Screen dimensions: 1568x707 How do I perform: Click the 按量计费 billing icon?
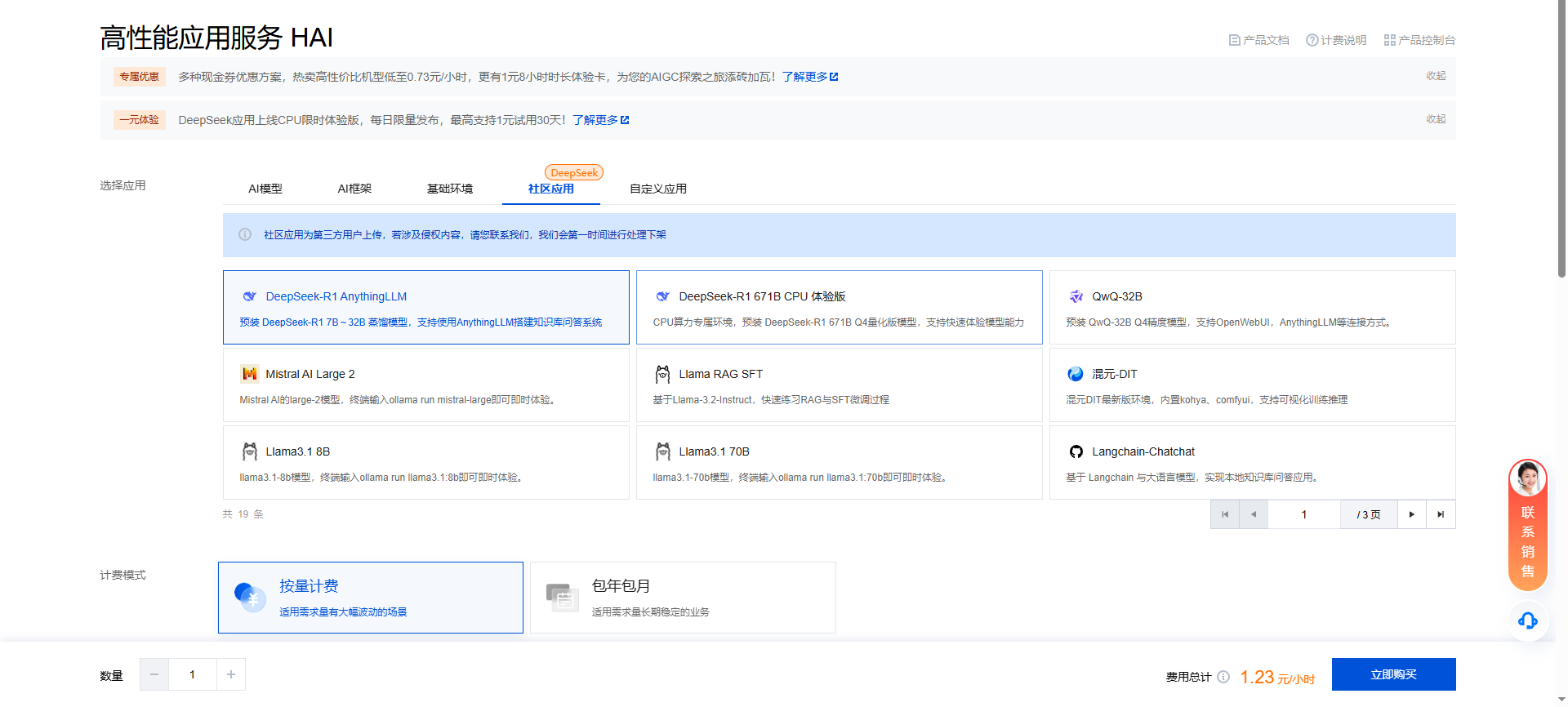coord(250,597)
